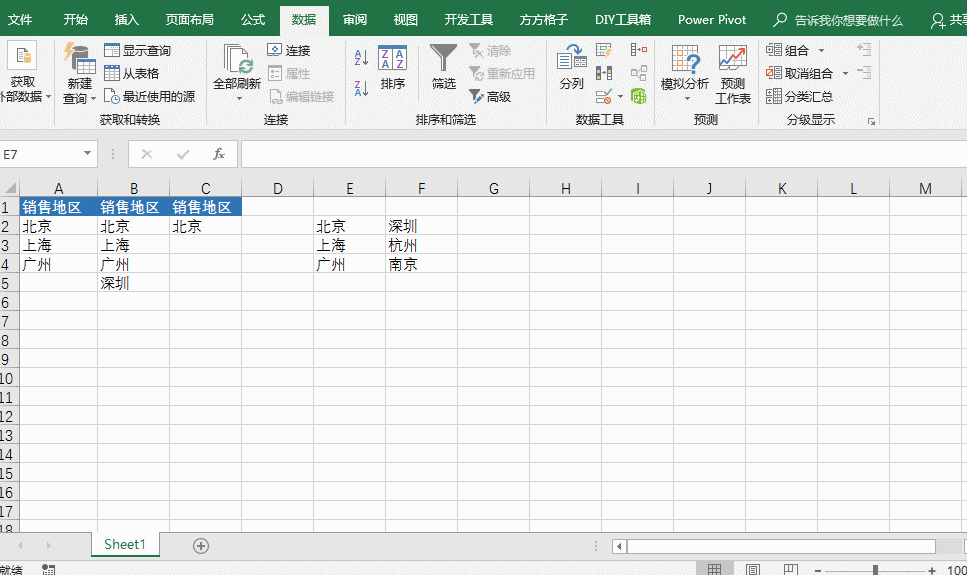
Task: Open the Outline (分级显示) dialog launcher
Action: click(x=871, y=122)
